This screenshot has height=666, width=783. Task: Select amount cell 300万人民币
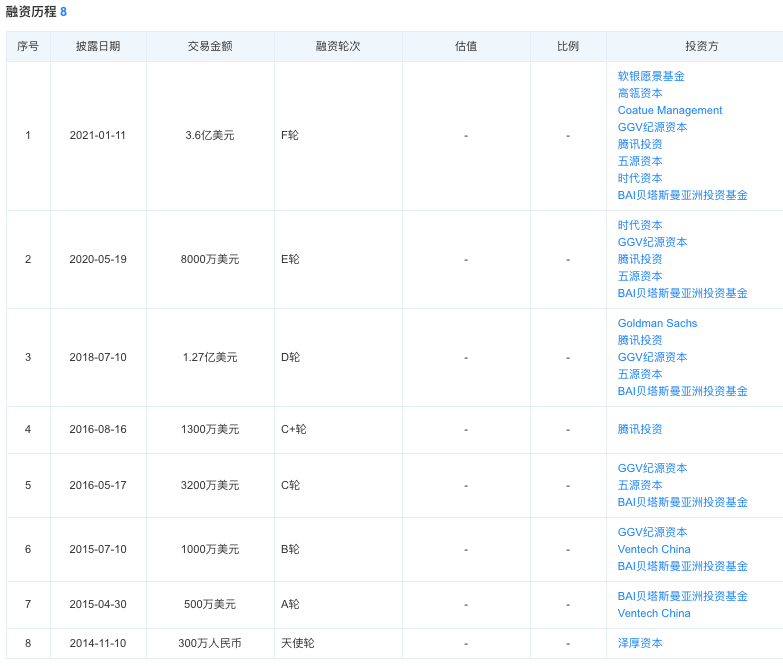pos(210,643)
